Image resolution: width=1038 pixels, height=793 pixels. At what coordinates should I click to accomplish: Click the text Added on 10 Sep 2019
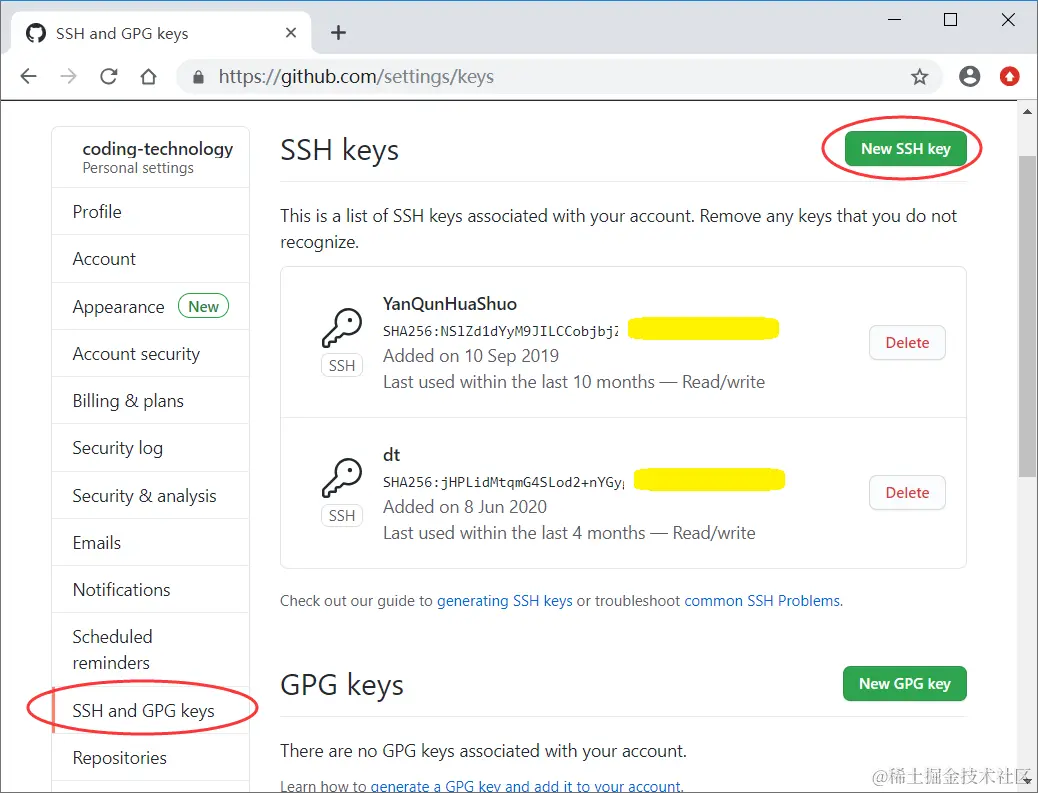tap(471, 356)
